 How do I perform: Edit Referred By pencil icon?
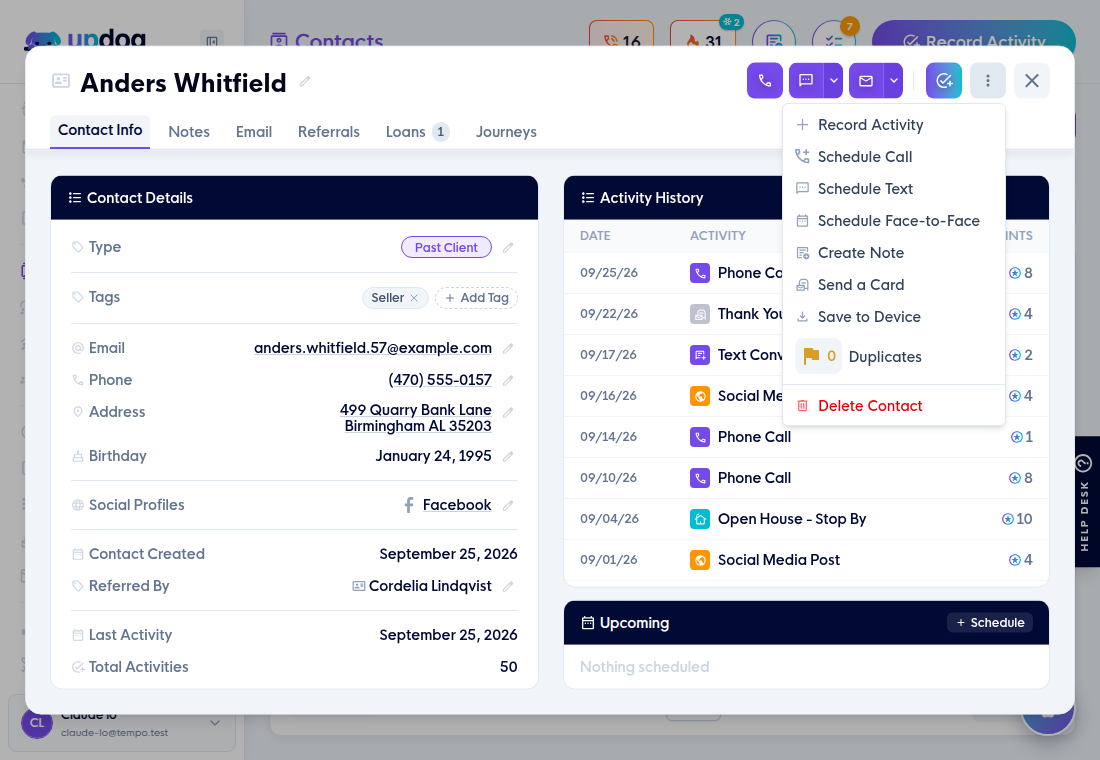(x=508, y=586)
